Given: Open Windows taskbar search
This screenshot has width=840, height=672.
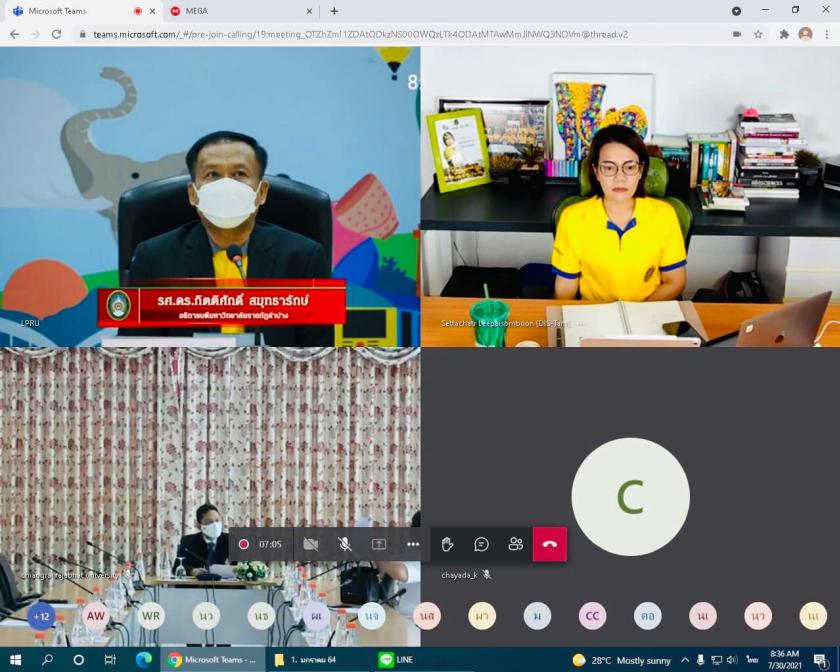Looking at the screenshot, I should click(47, 660).
